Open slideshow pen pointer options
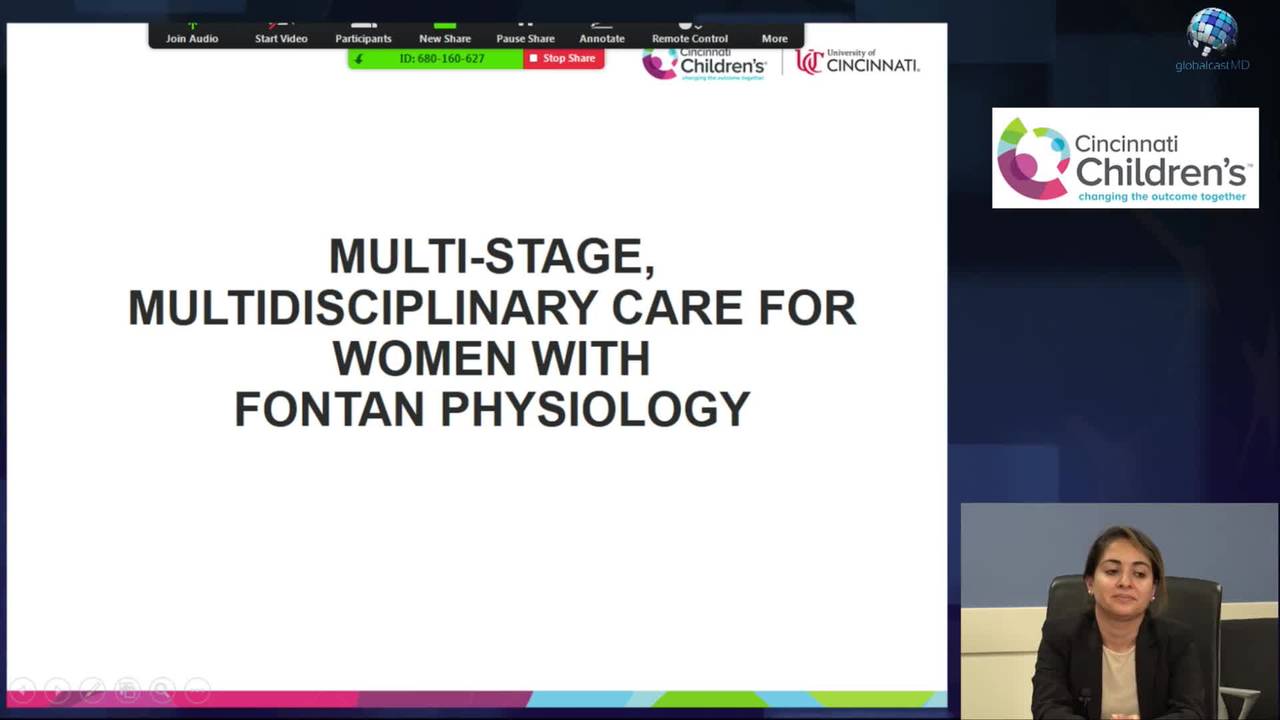This screenshot has width=1280, height=720. click(92, 690)
